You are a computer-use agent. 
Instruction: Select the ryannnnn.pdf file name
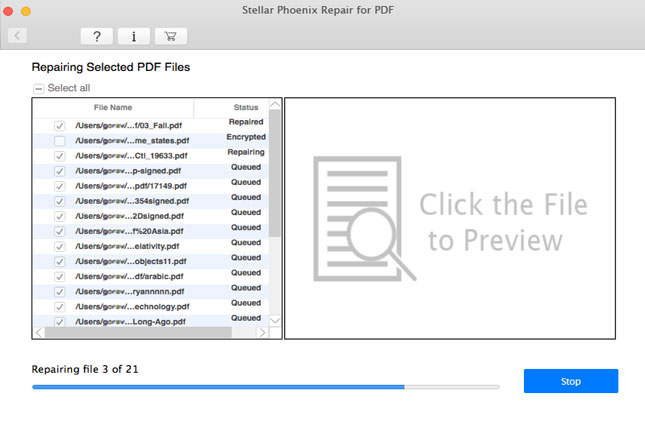click(x=130, y=292)
